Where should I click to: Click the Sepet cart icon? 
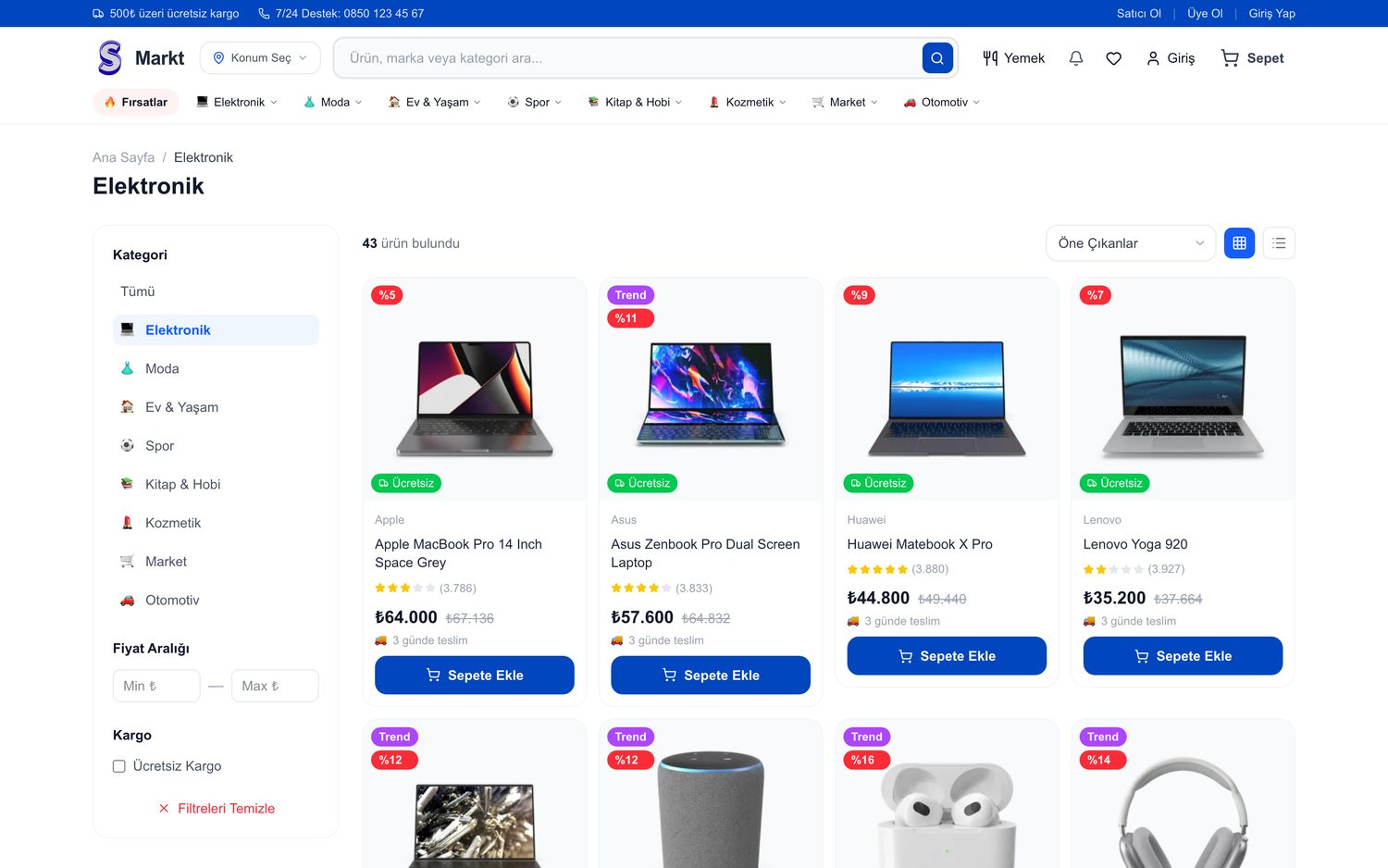tap(1230, 57)
